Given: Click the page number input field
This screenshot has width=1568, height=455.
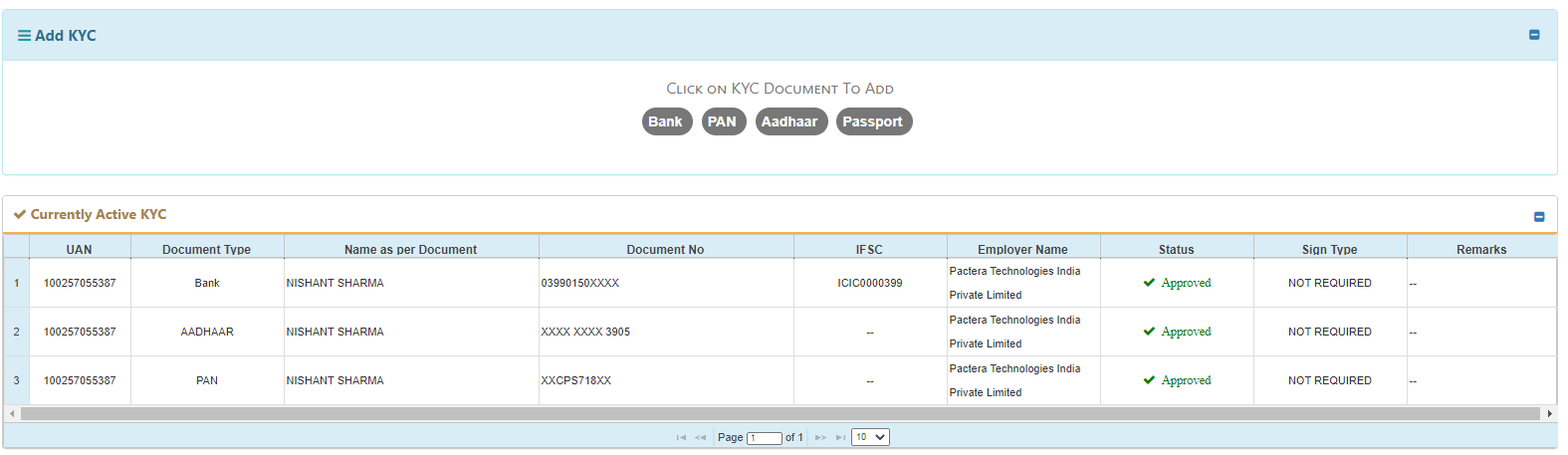Looking at the screenshot, I should tap(764, 438).
